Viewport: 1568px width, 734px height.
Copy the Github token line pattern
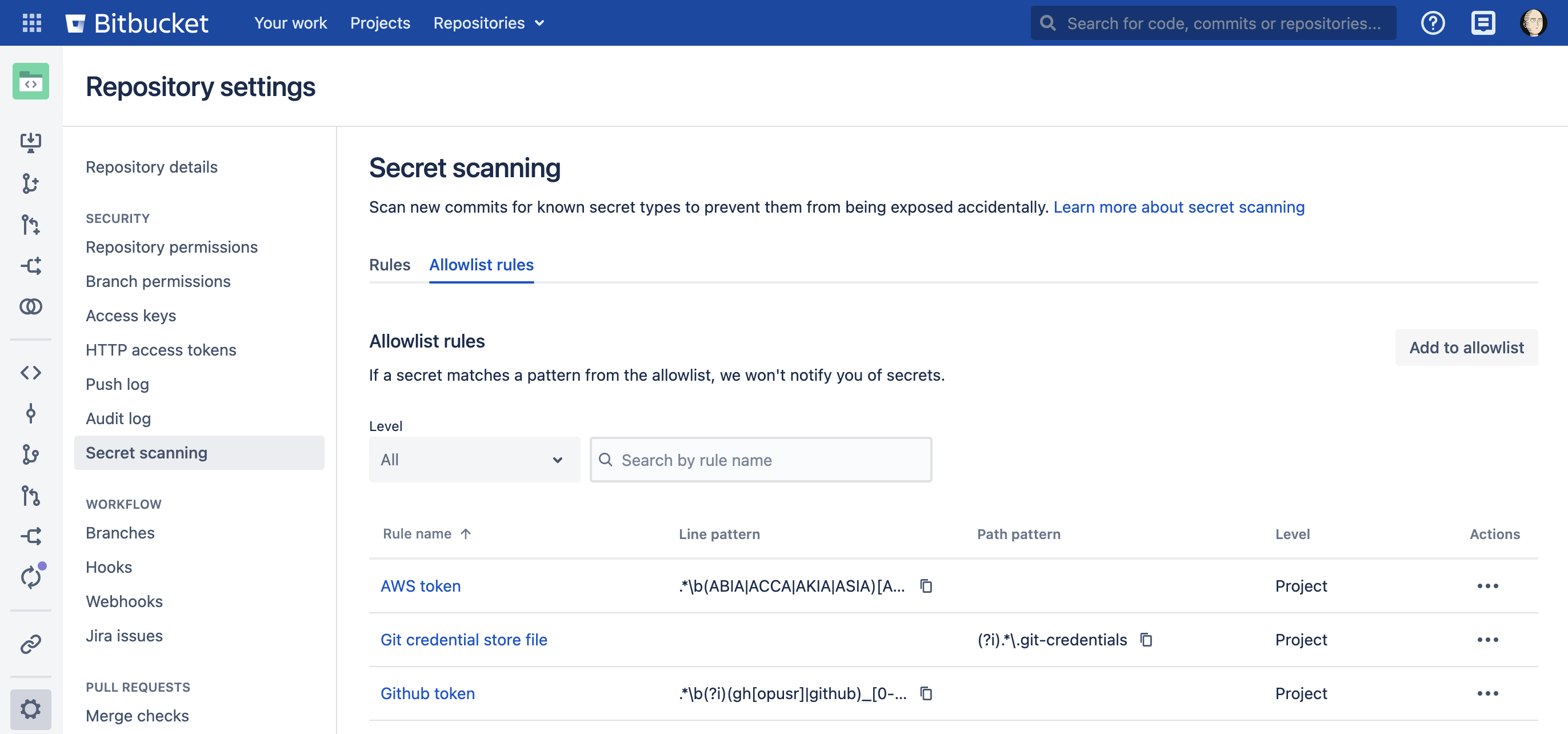click(x=926, y=693)
